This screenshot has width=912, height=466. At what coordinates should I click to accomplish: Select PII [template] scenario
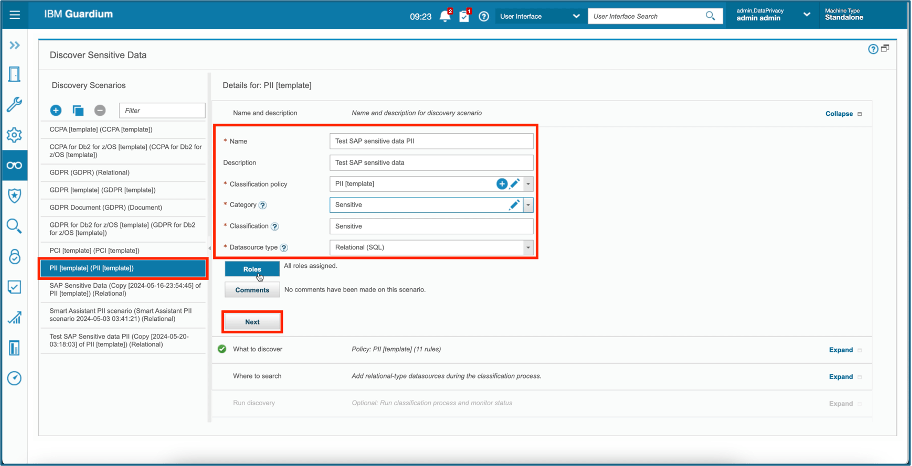point(123,268)
